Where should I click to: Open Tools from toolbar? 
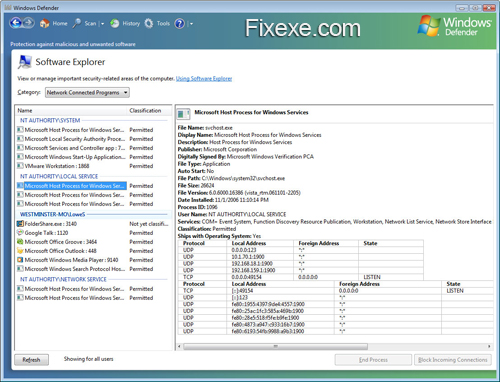click(x=163, y=23)
